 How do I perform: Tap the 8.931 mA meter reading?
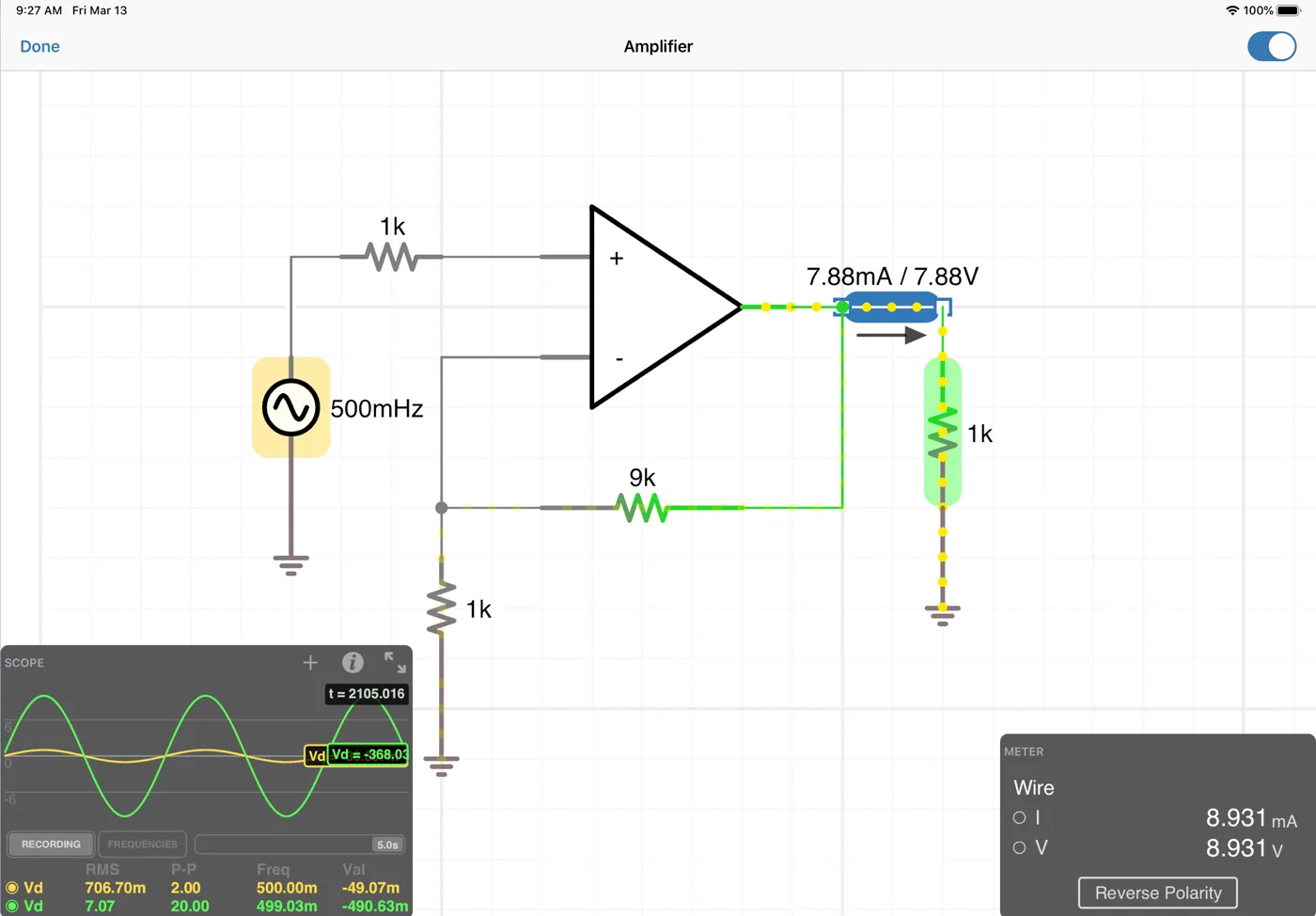(1251, 818)
